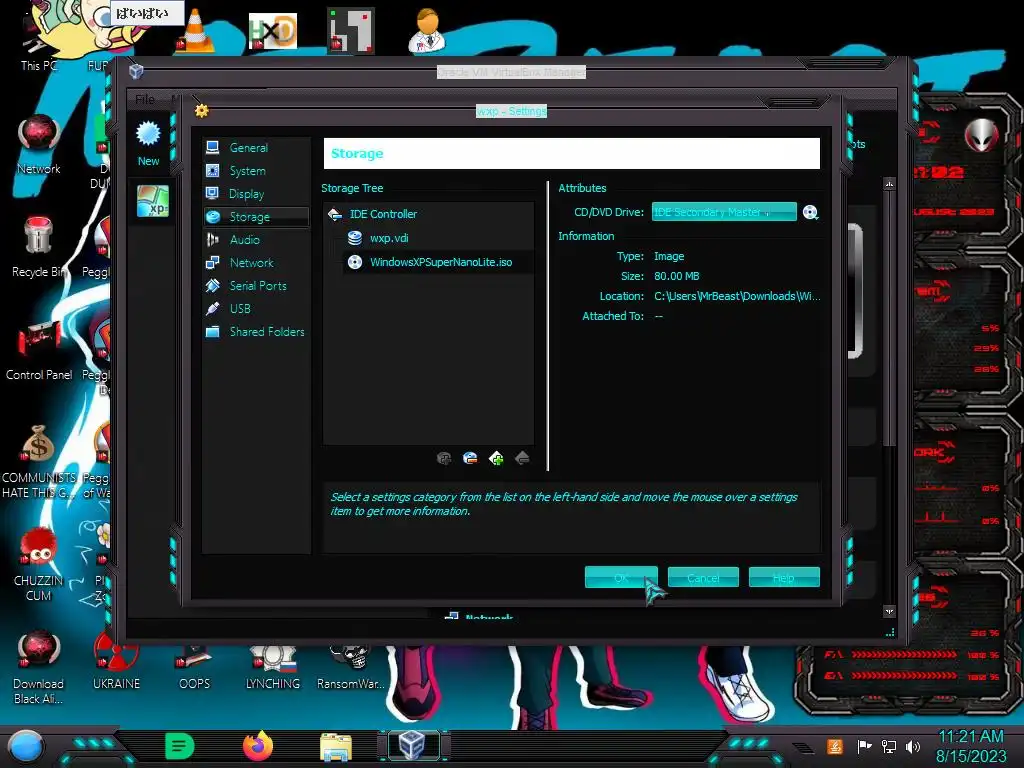Select the Storage settings category
The height and width of the screenshot is (768, 1024).
click(256, 216)
